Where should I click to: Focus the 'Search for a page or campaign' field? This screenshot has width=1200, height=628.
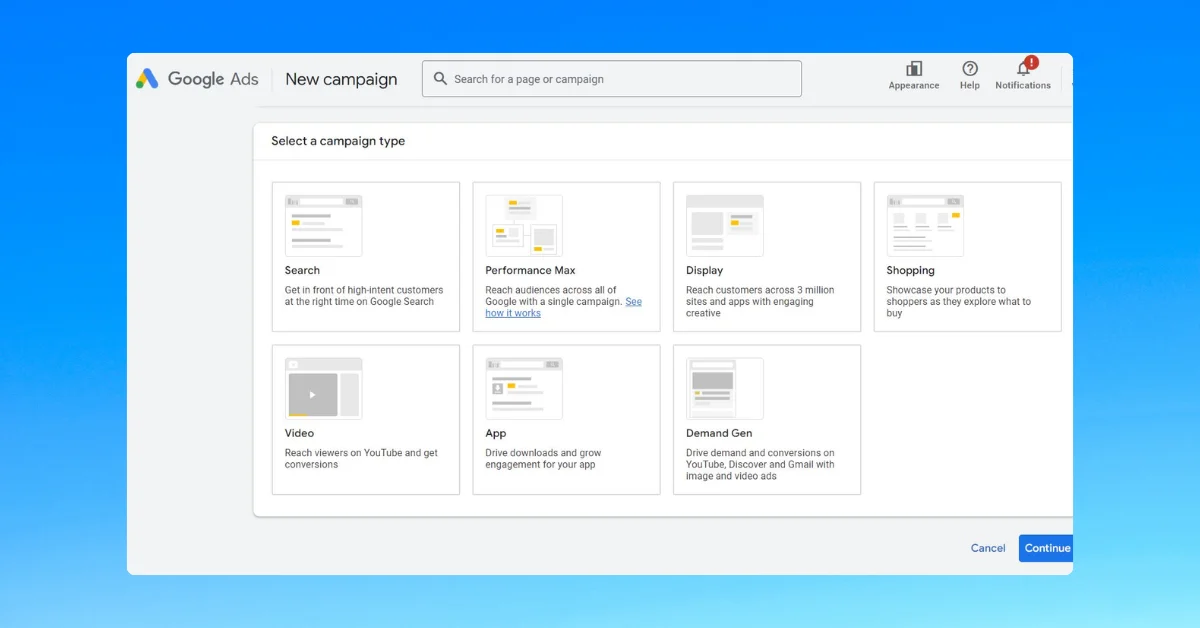[612, 79]
